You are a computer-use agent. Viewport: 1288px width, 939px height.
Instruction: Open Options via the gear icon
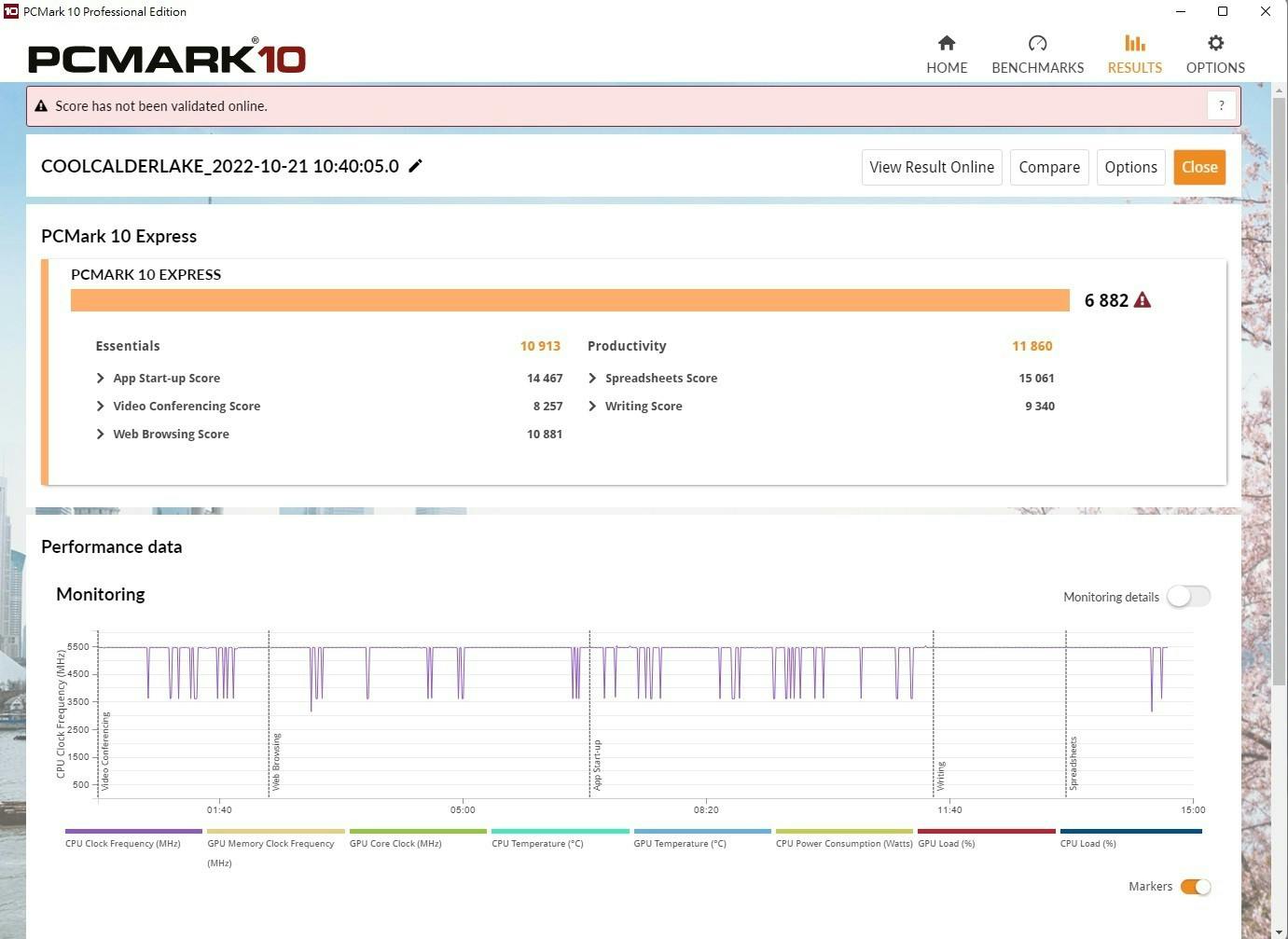[x=1214, y=44]
